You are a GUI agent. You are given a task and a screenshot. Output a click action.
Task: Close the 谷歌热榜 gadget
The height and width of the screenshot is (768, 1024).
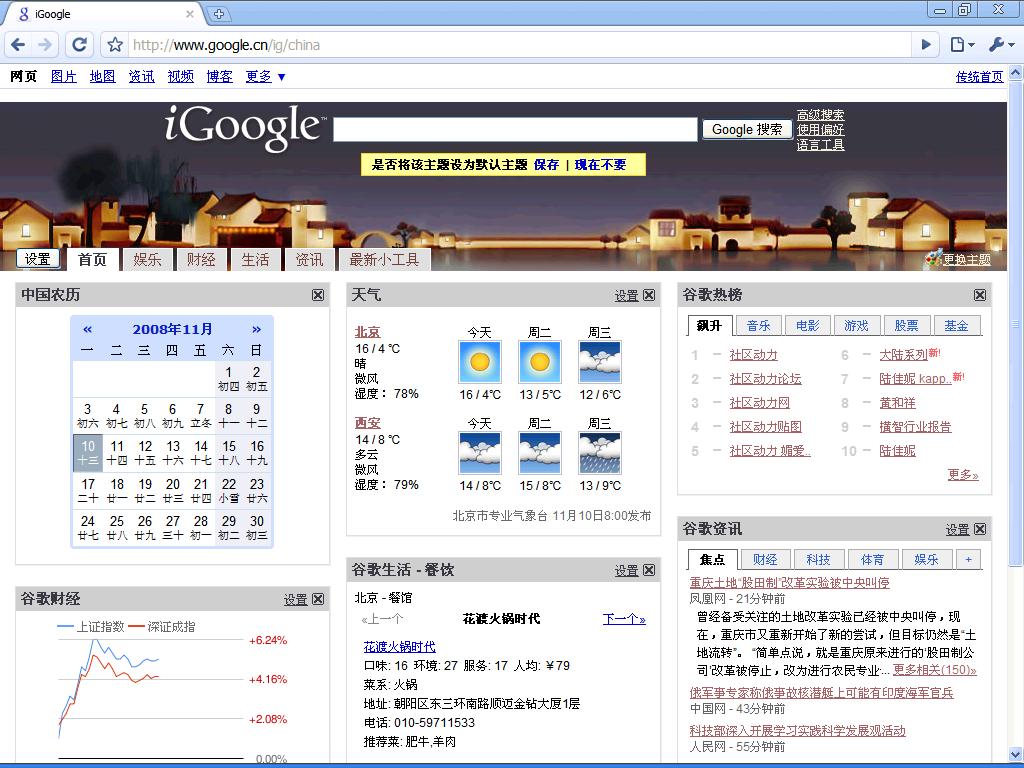click(980, 295)
